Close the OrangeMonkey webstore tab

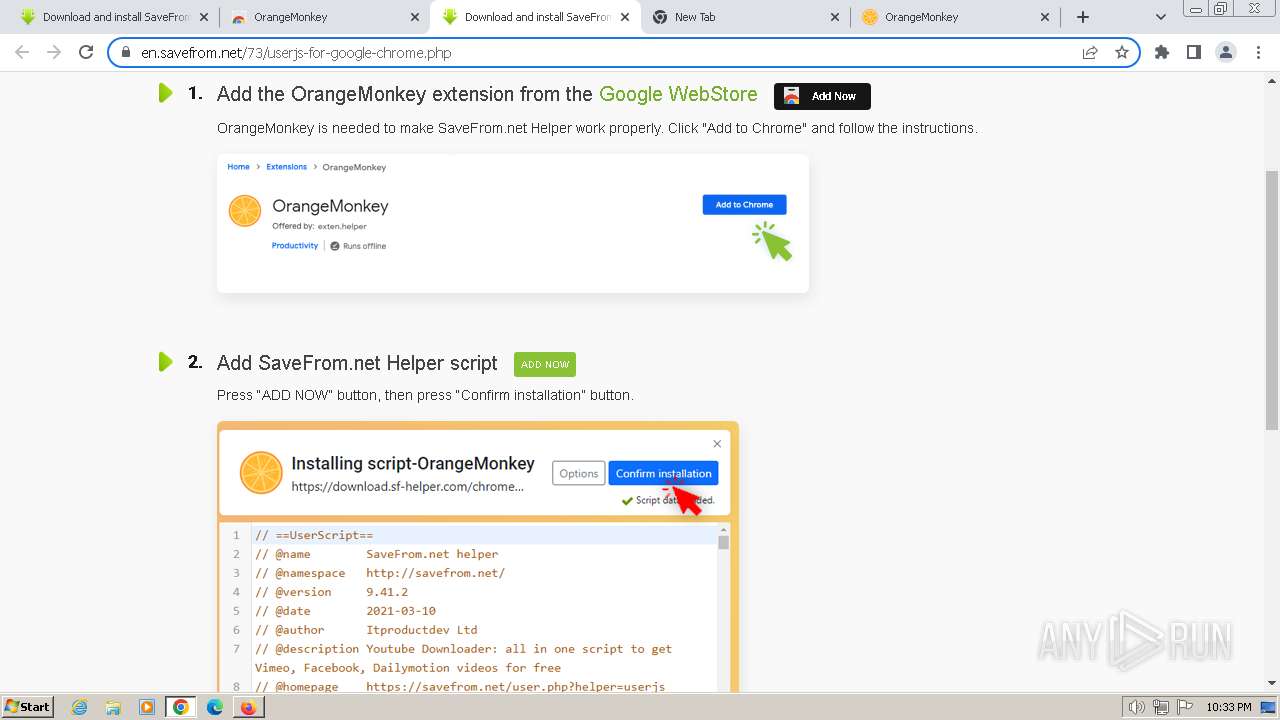tap(415, 17)
